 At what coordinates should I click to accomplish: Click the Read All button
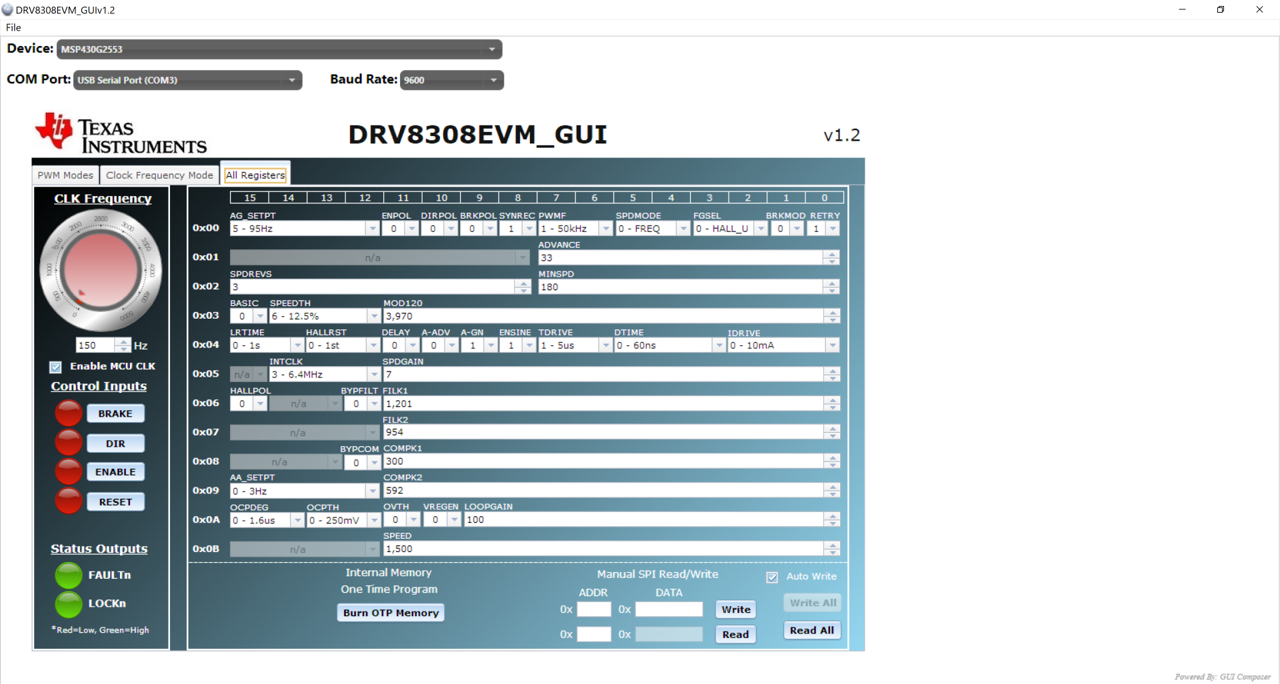(x=812, y=630)
